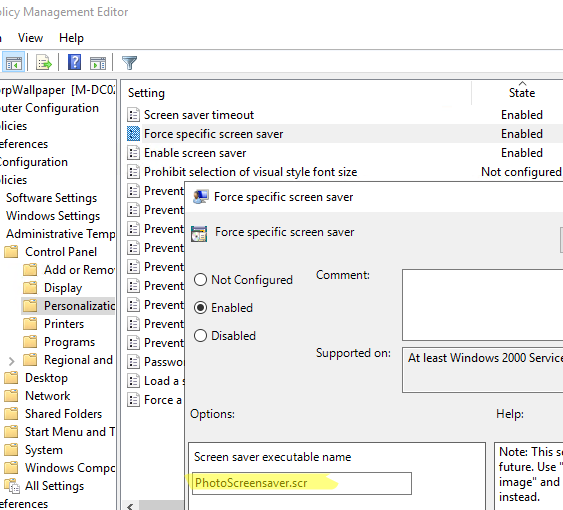The height and width of the screenshot is (510, 563).
Task: Open the Help menu
Action: [x=71, y=38]
